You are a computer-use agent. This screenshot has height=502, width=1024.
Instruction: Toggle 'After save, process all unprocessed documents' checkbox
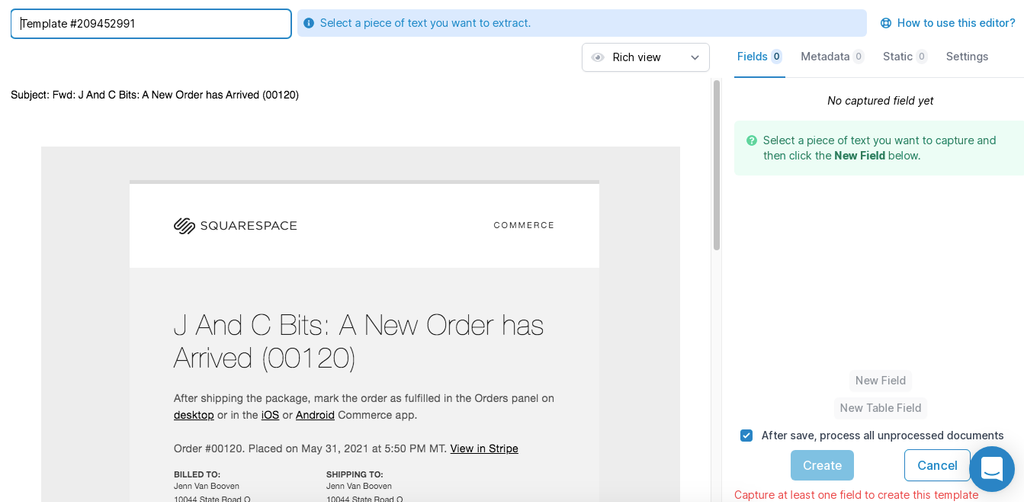[746, 435]
